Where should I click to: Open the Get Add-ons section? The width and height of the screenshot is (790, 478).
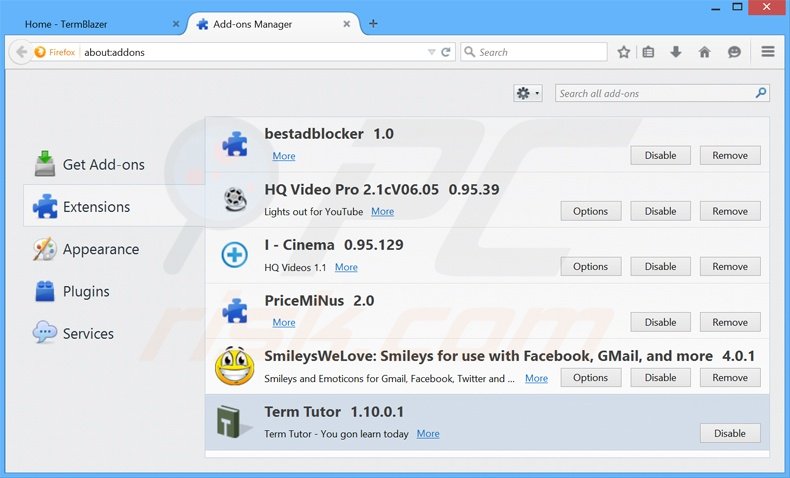click(x=90, y=164)
